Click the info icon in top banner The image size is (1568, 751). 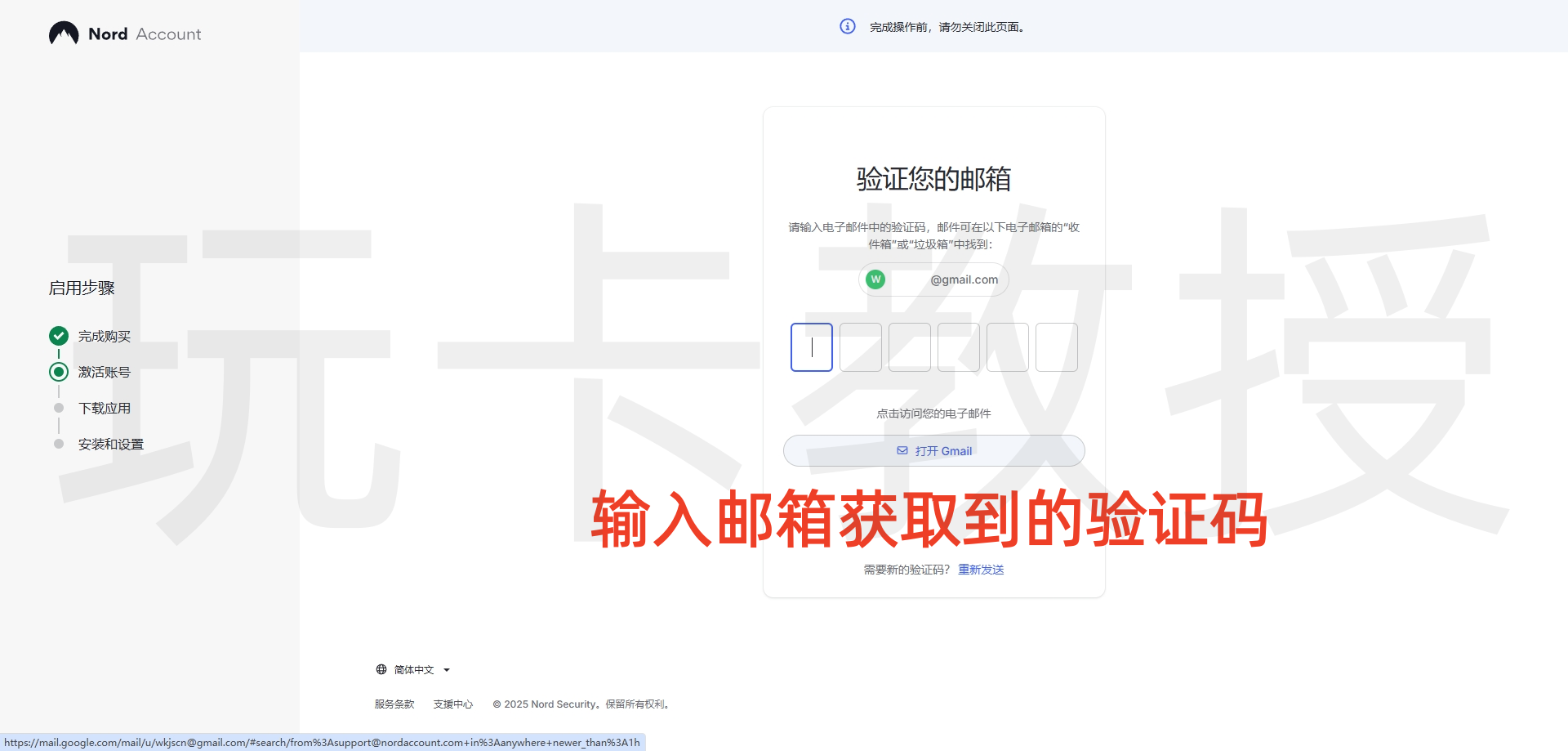click(847, 25)
